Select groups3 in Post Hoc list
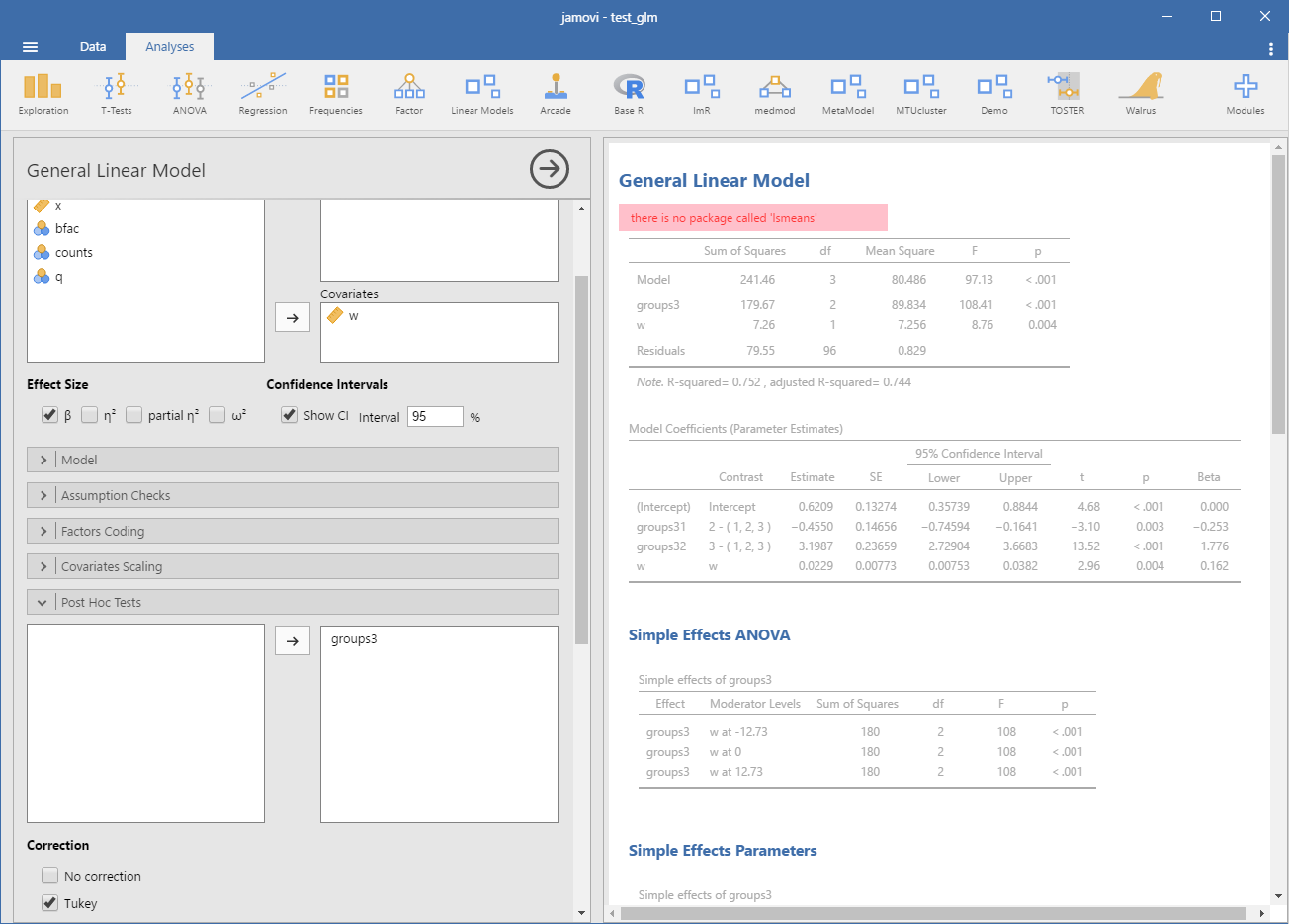Viewport: 1289px width, 924px height. [x=354, y=639]
